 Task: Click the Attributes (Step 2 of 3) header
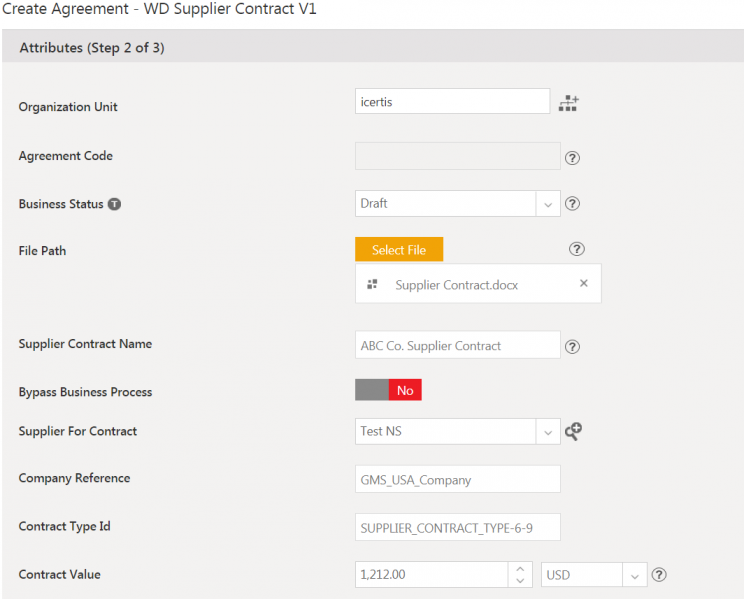[92, 47]
